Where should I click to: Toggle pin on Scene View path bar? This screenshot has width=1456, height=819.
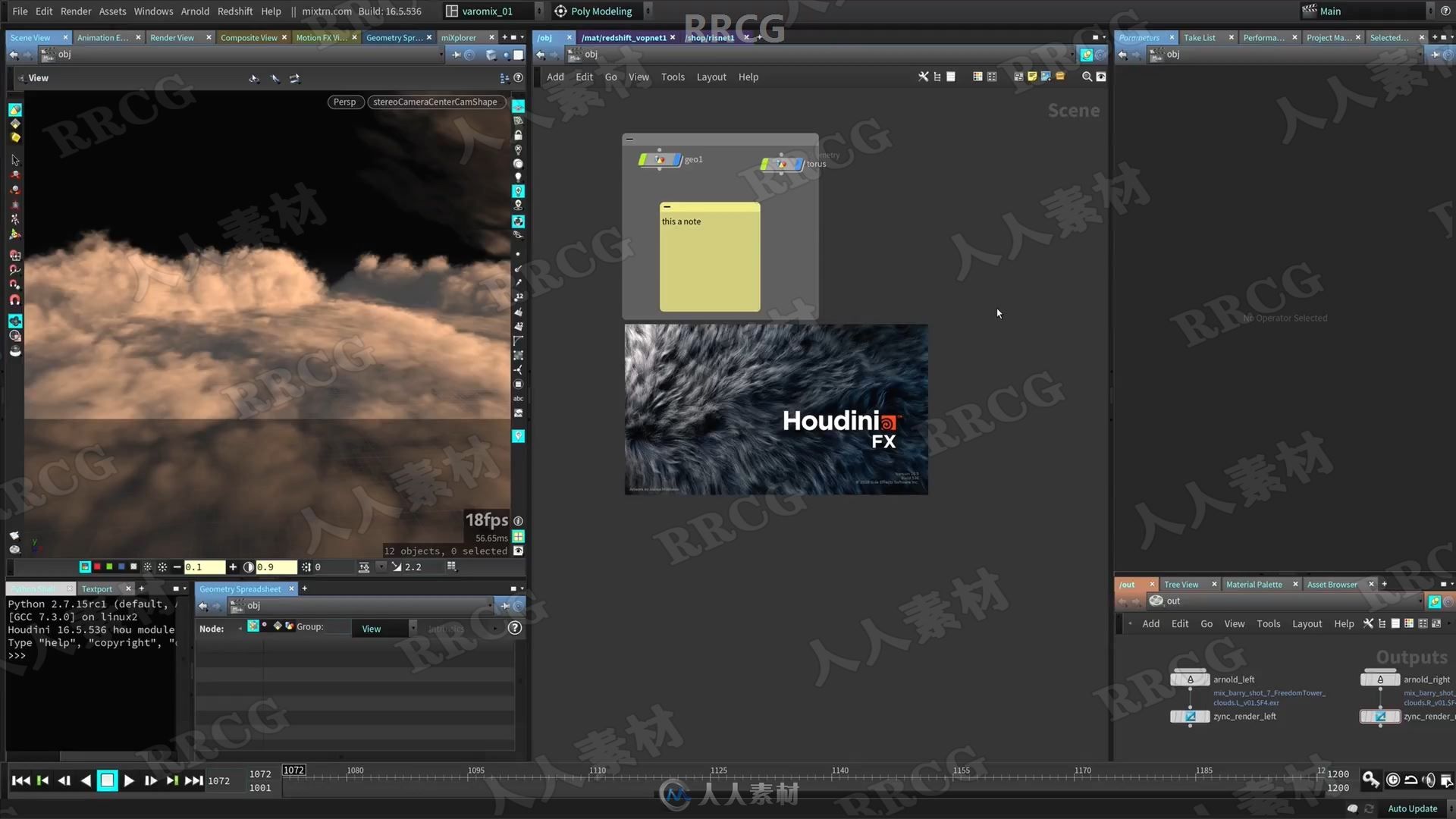click(456, 55)
